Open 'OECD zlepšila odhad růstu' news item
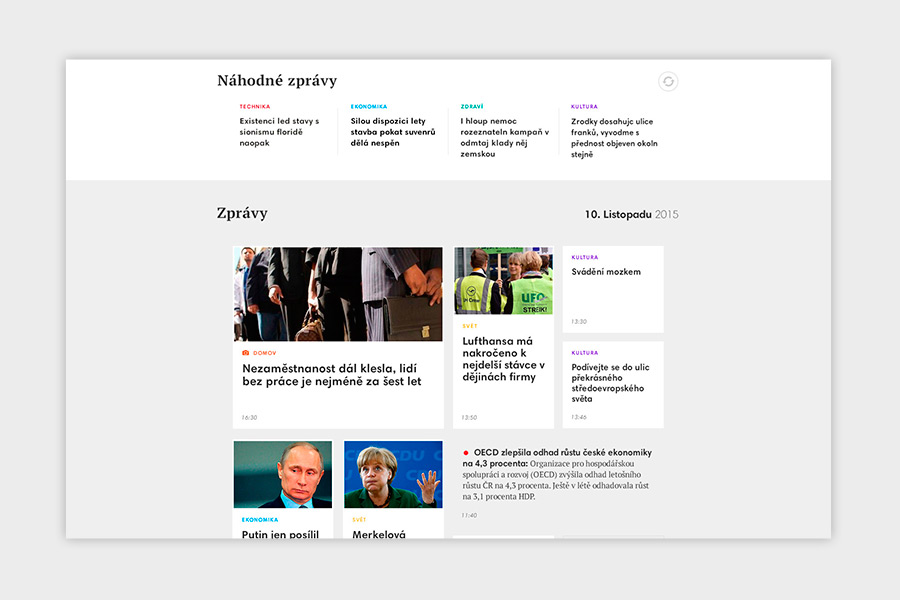The image size is (900, 600). (x=556, y=452)
